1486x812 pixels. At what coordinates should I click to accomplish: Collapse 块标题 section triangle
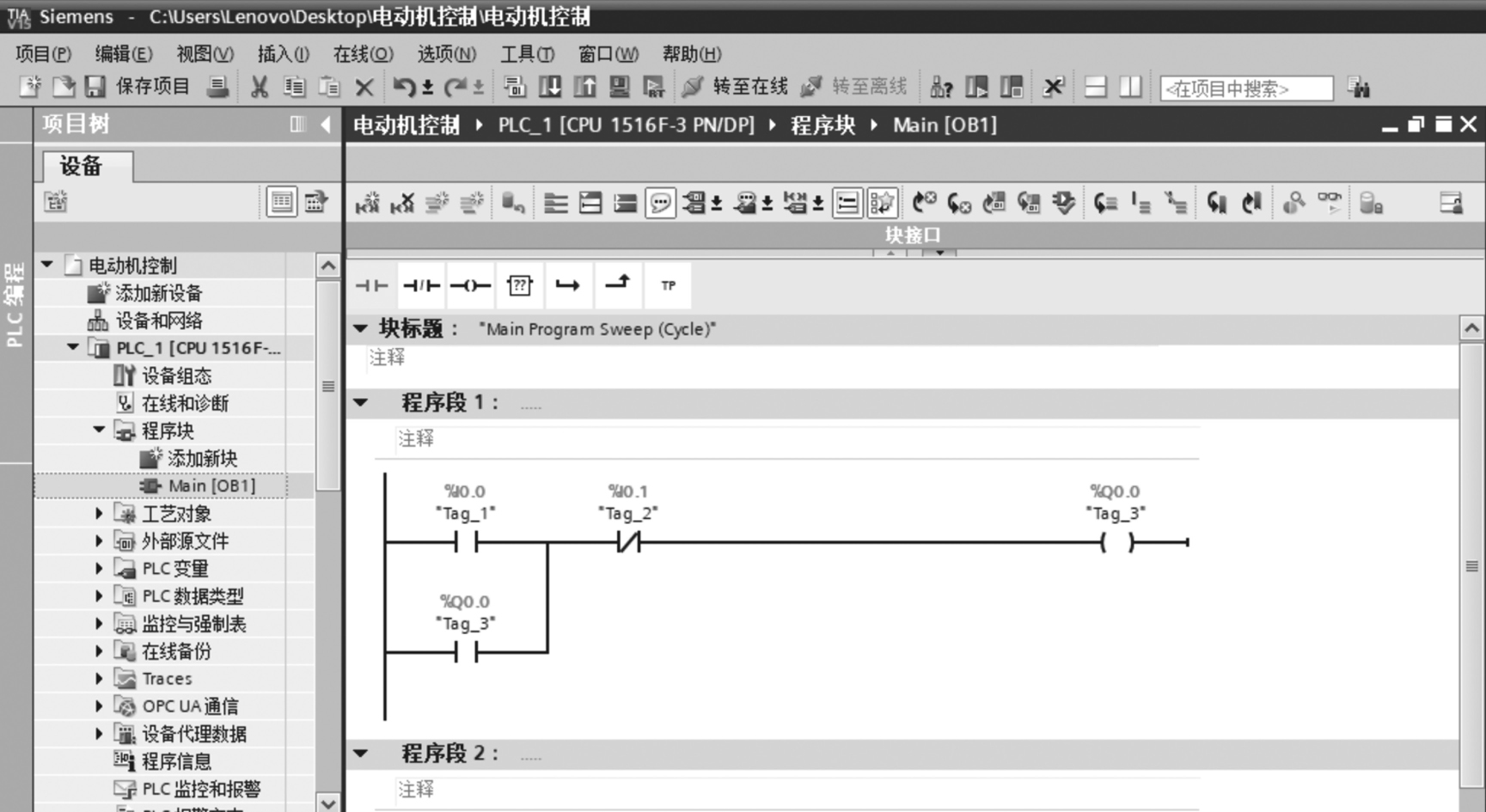[361, 328]
